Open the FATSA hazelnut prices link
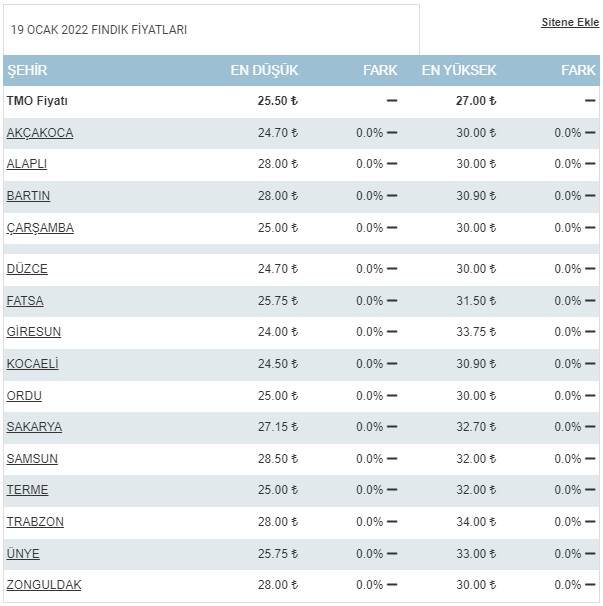Image resolution: width=603 pixels, height=606 pixels. click(x=25, y=301)
